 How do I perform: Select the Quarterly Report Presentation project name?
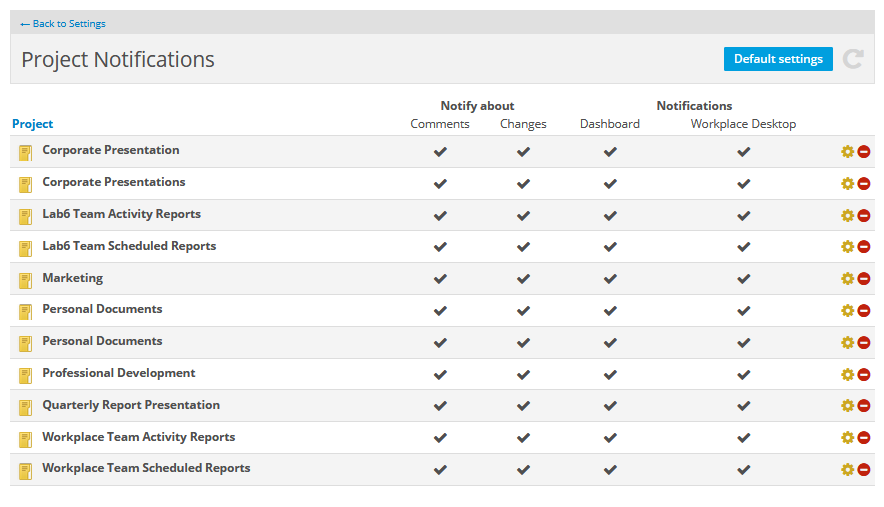pos(131,405)
